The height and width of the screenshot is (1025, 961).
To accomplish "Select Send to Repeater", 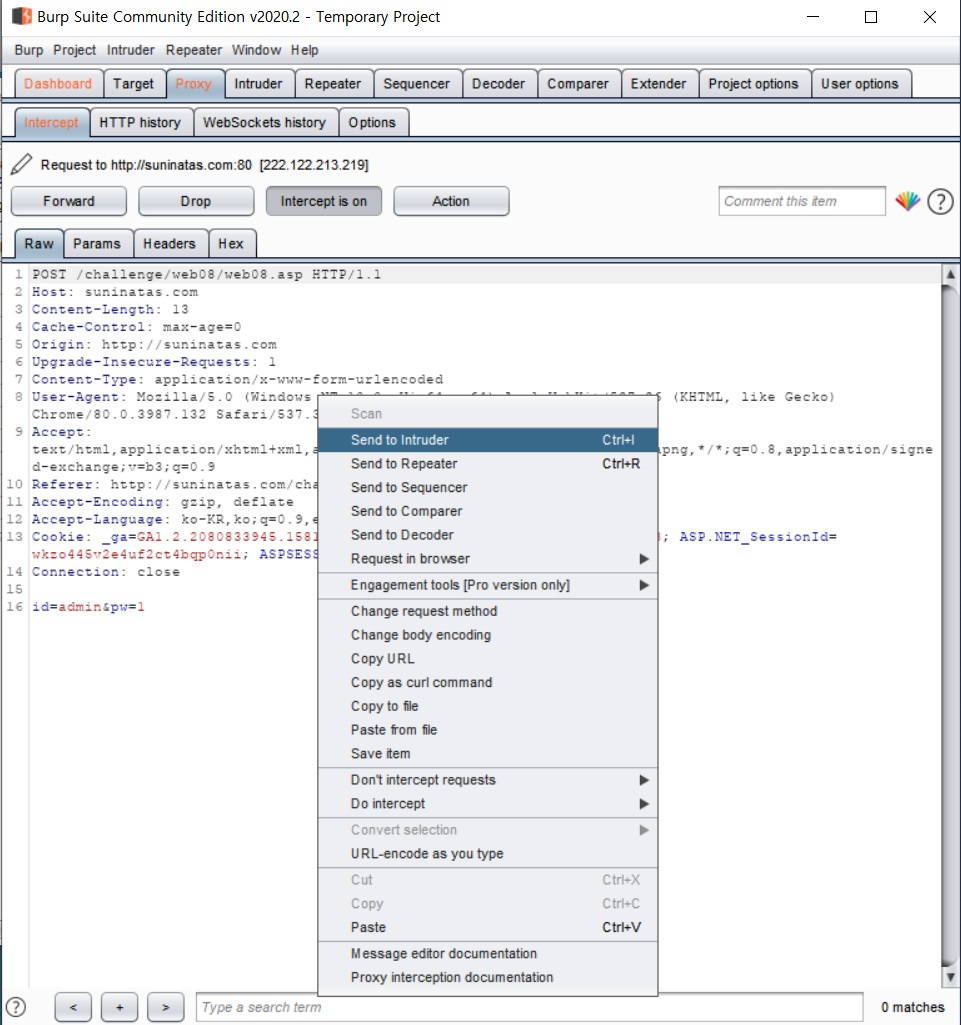I will point(488,464).
